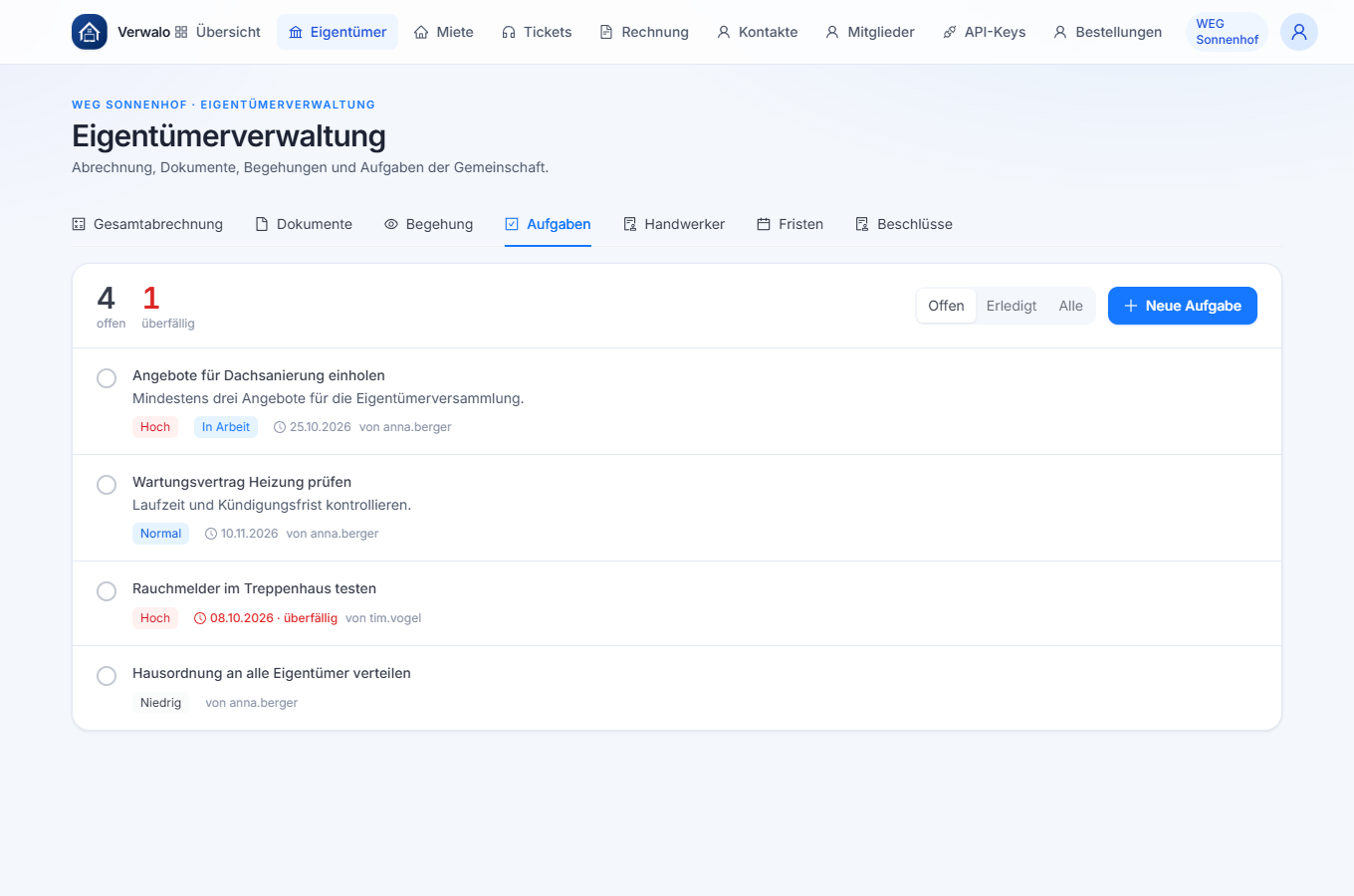Open the Handwerker tab

pyautogui.click(x=674, y=224)
